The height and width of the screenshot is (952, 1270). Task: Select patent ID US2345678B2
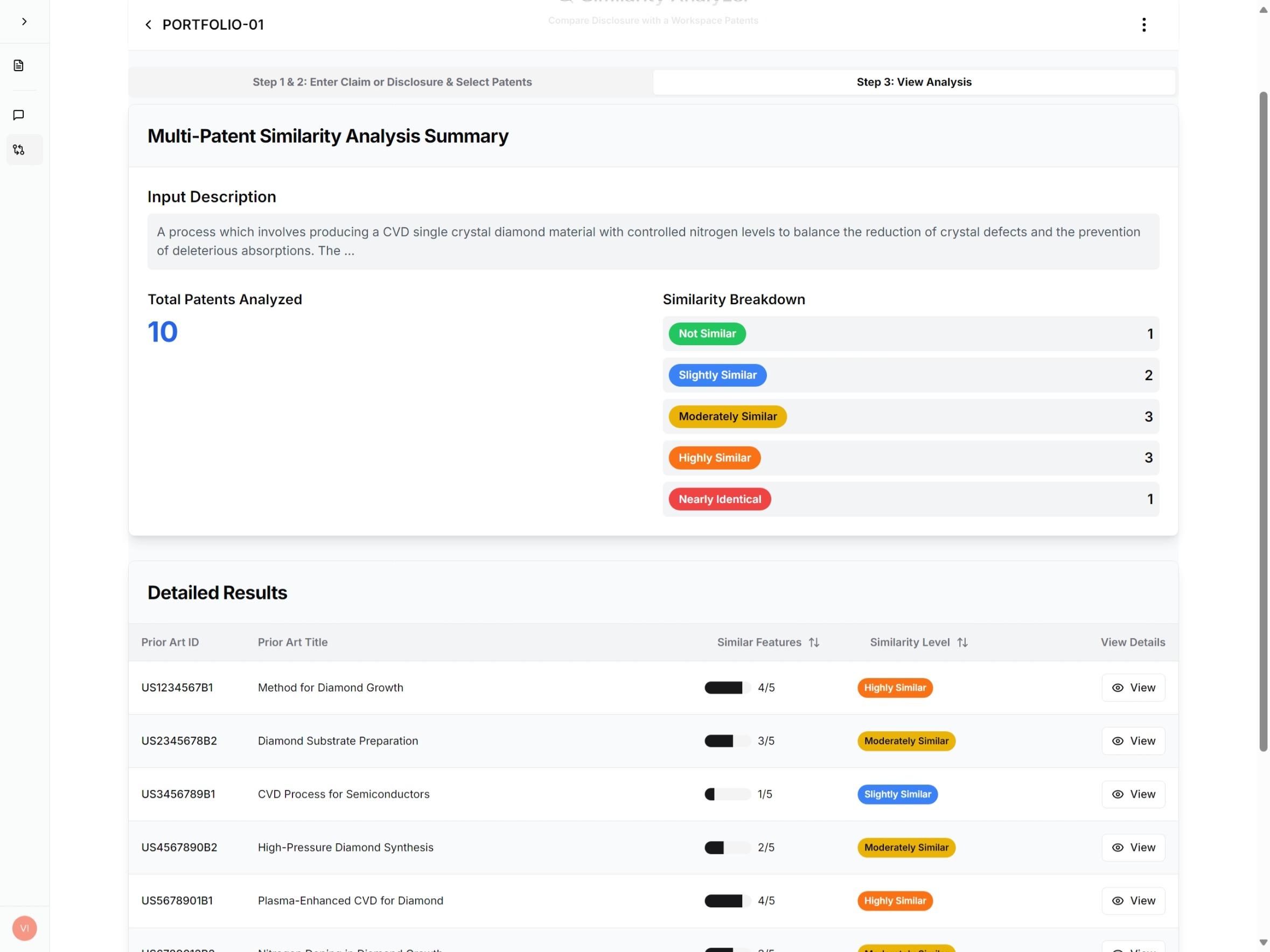tap(179, 741)
